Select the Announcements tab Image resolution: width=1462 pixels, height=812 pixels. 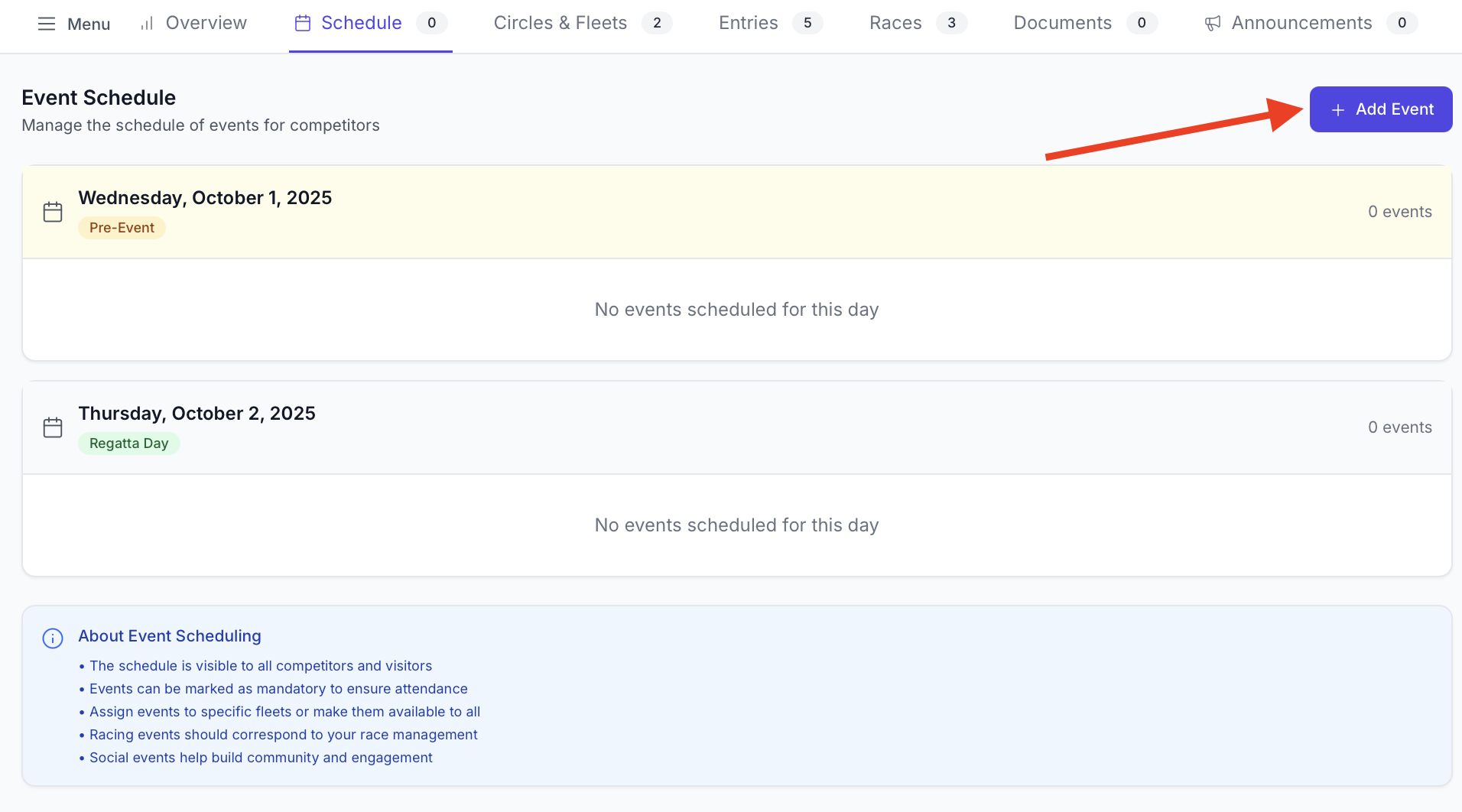1301,23
